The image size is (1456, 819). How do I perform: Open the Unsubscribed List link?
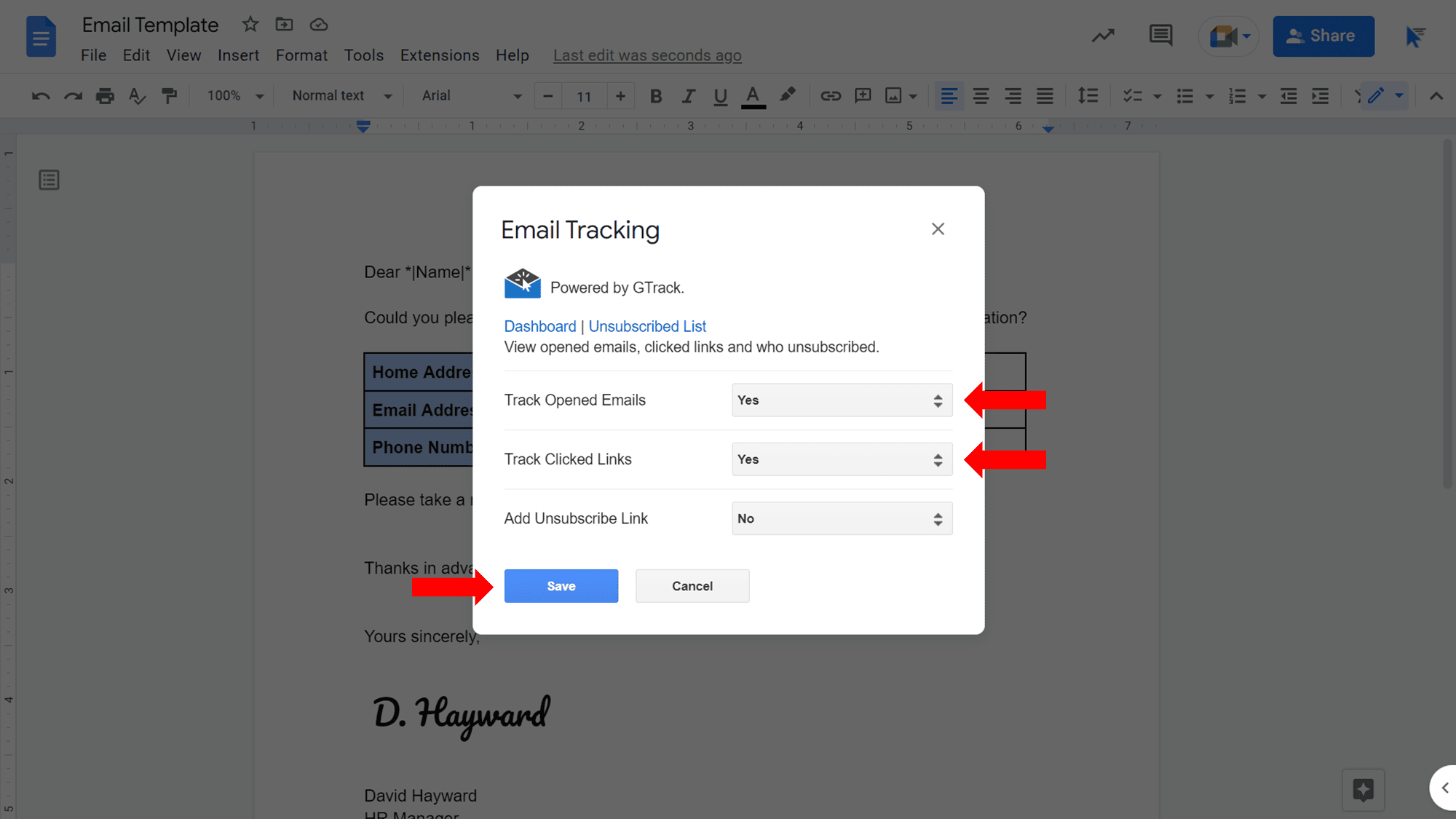coord(647,326)
